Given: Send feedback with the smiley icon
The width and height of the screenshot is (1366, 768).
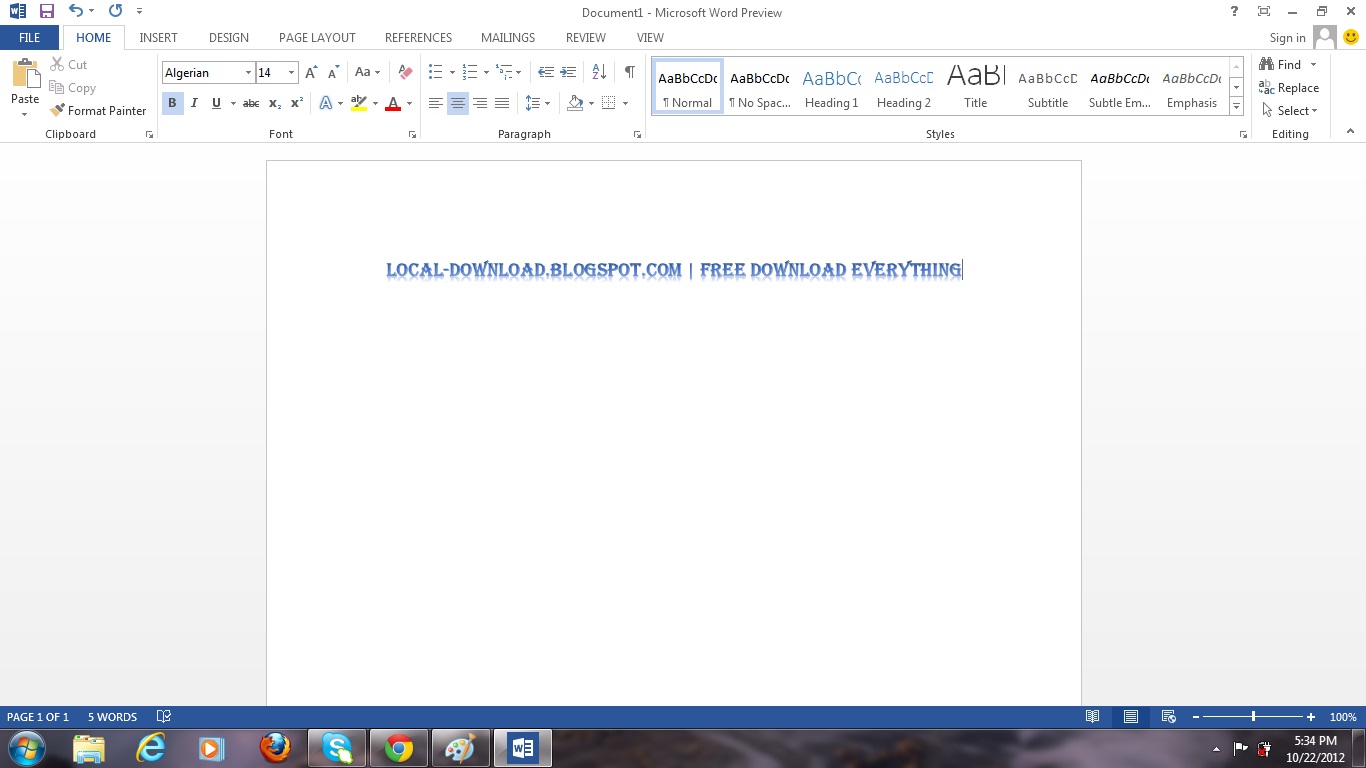Looking at the screenshot, I should [x=1351, y=37].
